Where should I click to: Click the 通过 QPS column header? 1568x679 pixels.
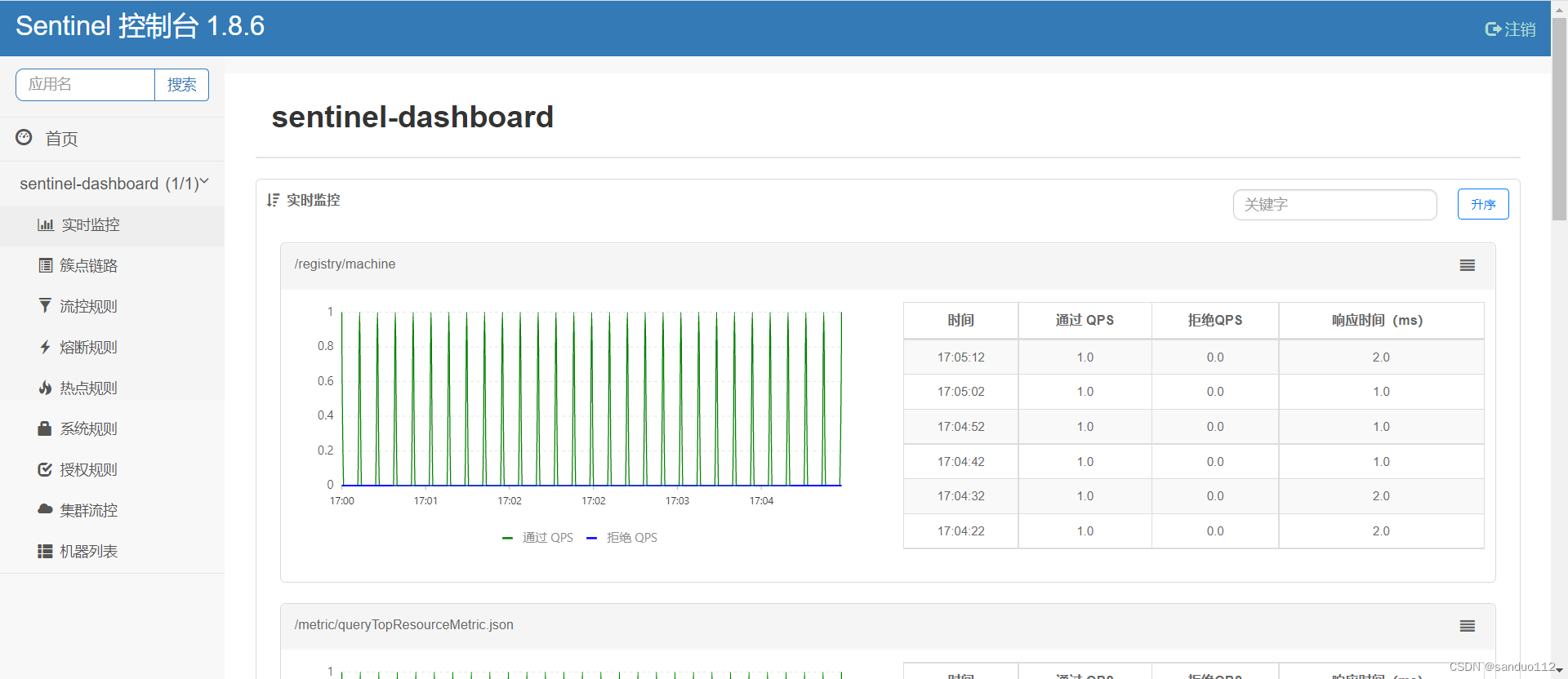[x=1085, y=320]
